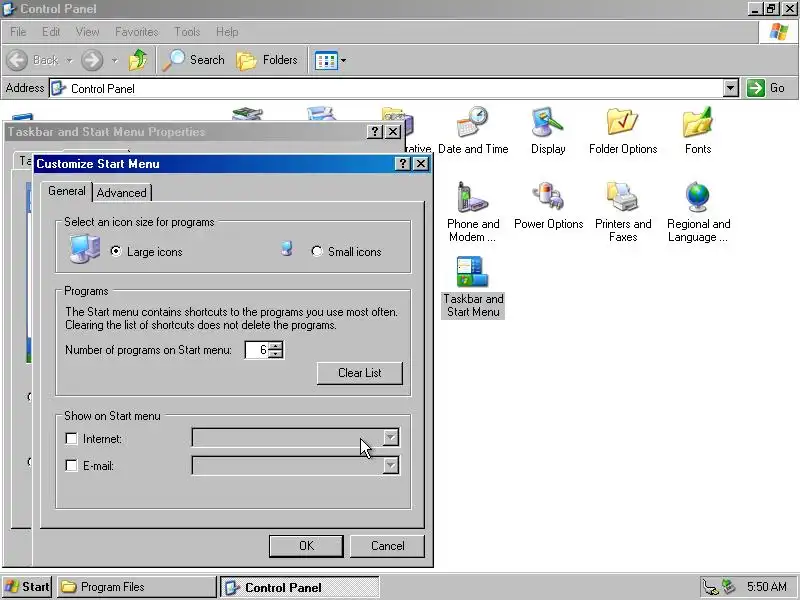Viewport: 800px width, 600px height.
Task: Click the Forward arrow toolbar icon
Action: pyautogui.click(x=92, y=60)
